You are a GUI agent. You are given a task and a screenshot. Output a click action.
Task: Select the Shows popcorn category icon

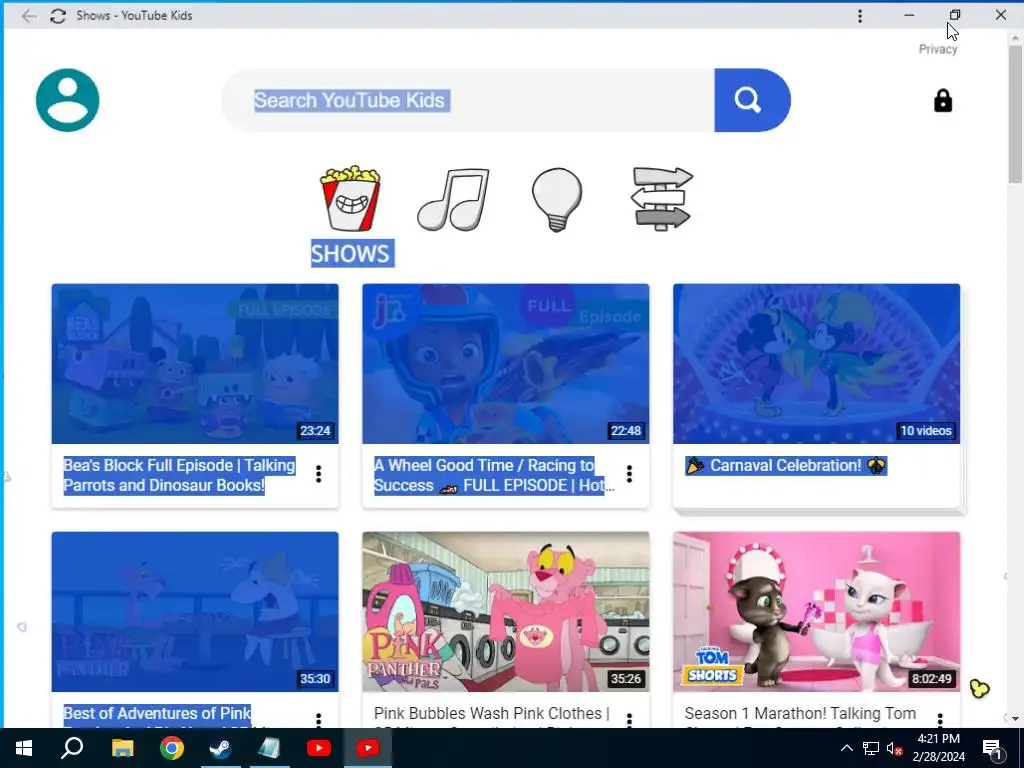[x=350, y=198]
